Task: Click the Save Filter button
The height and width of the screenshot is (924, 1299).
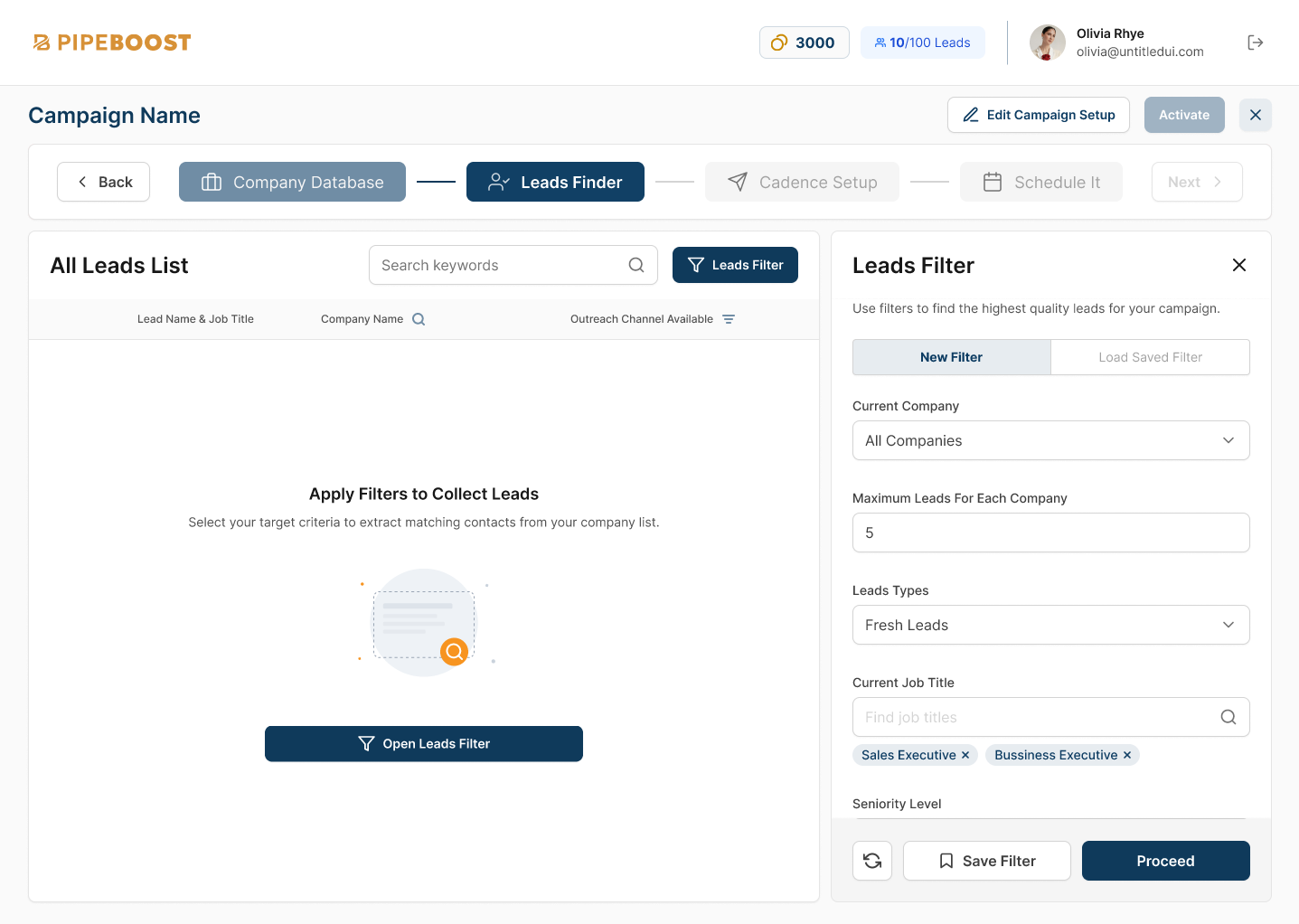Action: pyautogui.click(x=987, y=861)
